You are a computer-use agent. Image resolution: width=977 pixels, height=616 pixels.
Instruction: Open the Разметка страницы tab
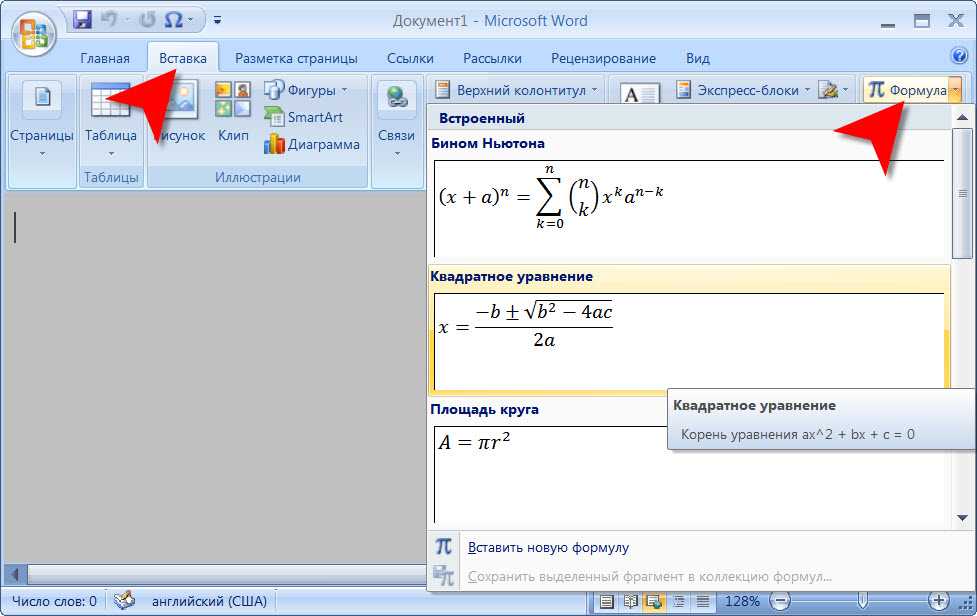pyautogui.click(x=296, y=58)
